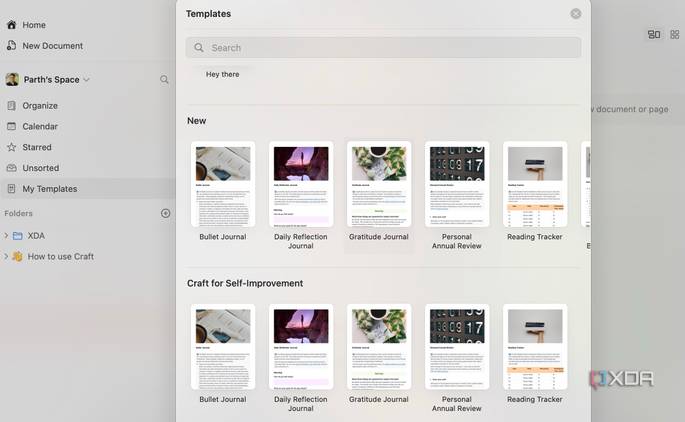The image size is (685, 422).
Task: Open Calendar section
Action: coord(40,126)
